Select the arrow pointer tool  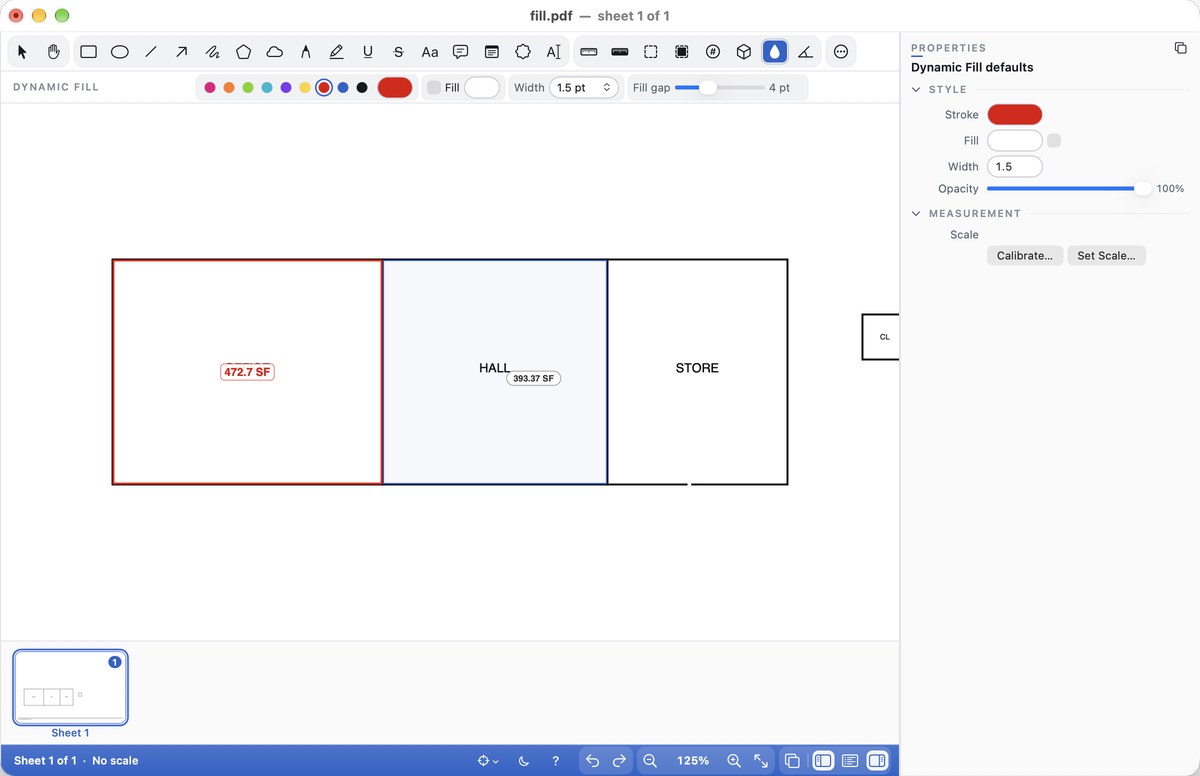tap(23, 51)
